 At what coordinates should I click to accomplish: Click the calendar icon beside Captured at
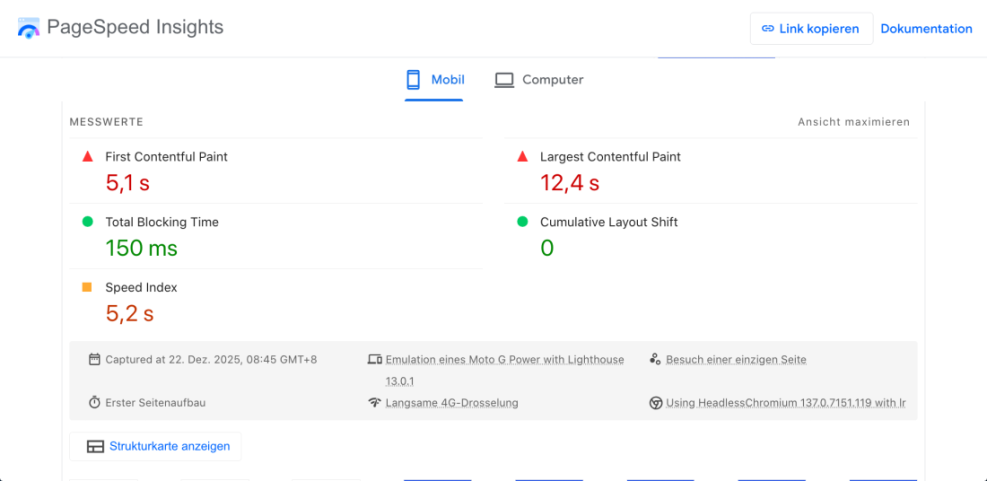(x=94, y=359)
